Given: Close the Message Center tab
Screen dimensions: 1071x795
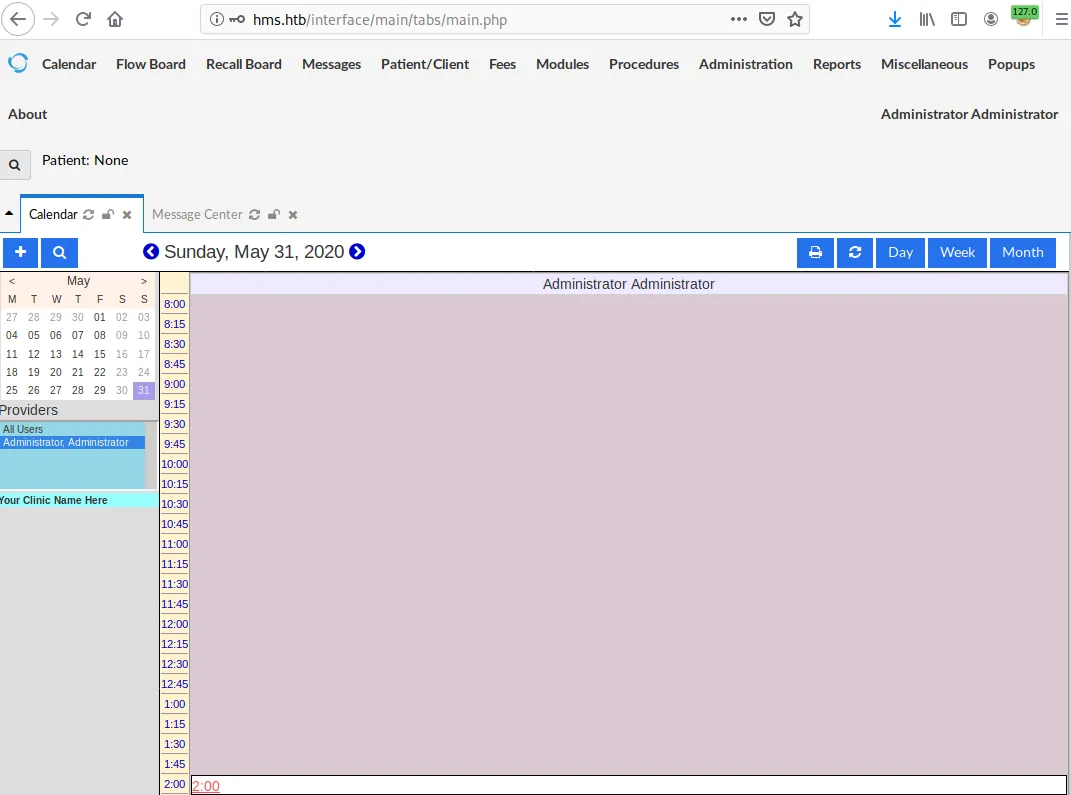Looking at the screenshot, I should pyautogui.click(x=292, y=215).
